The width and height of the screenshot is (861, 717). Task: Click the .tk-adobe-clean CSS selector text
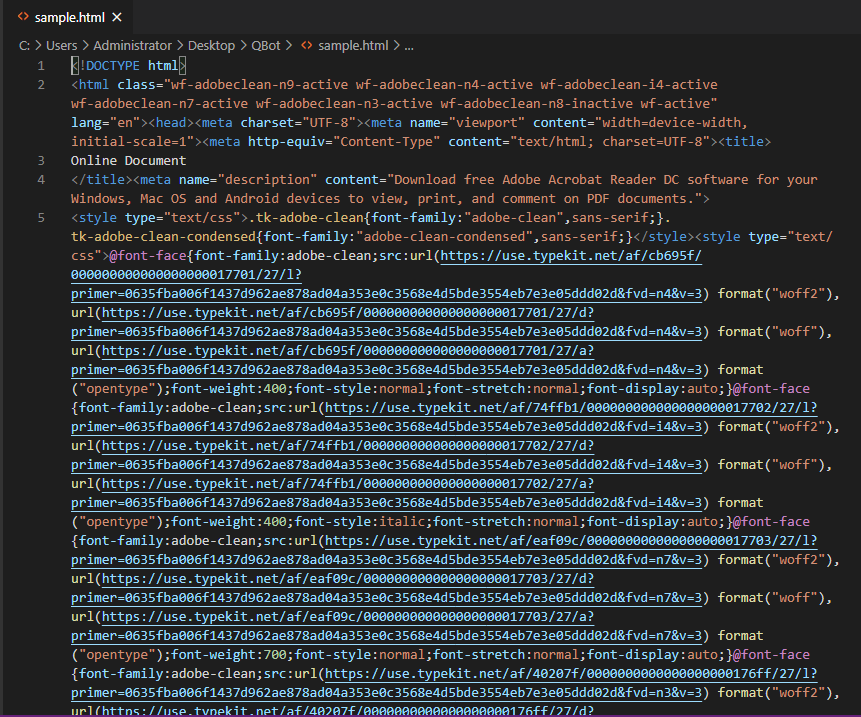click(306, 217)
